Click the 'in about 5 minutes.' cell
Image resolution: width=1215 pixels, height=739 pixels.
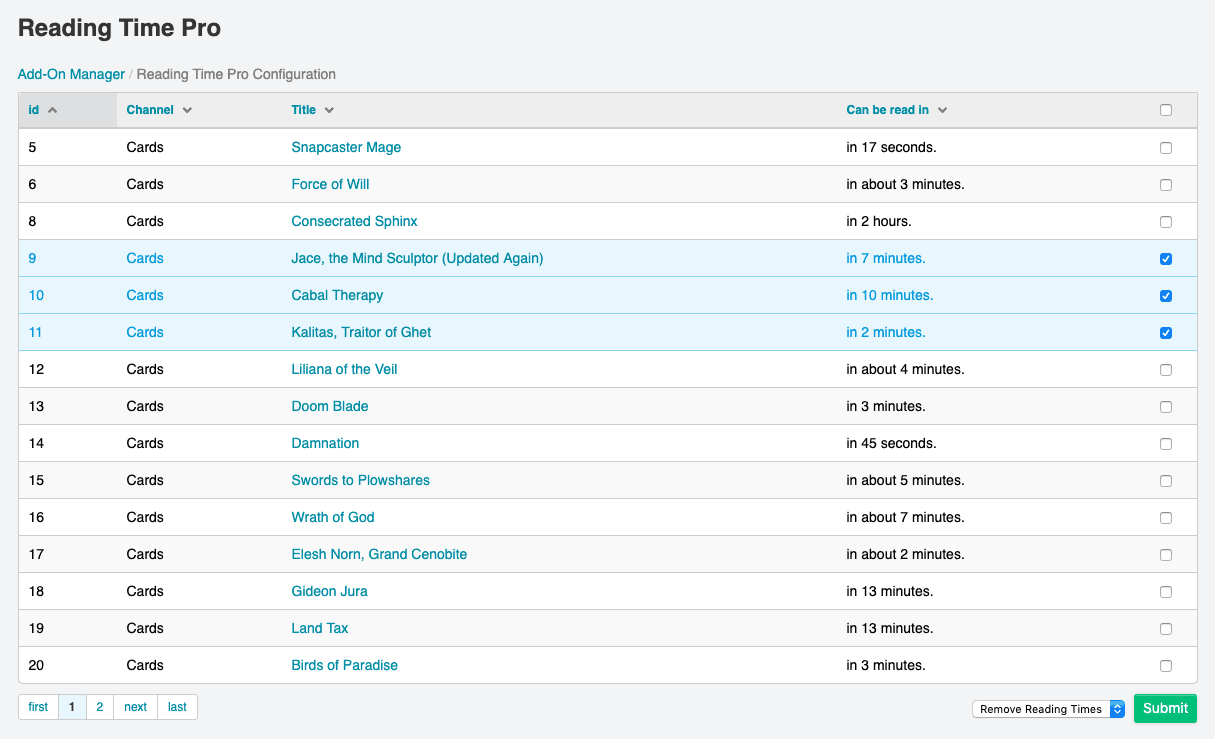(905, 480)
